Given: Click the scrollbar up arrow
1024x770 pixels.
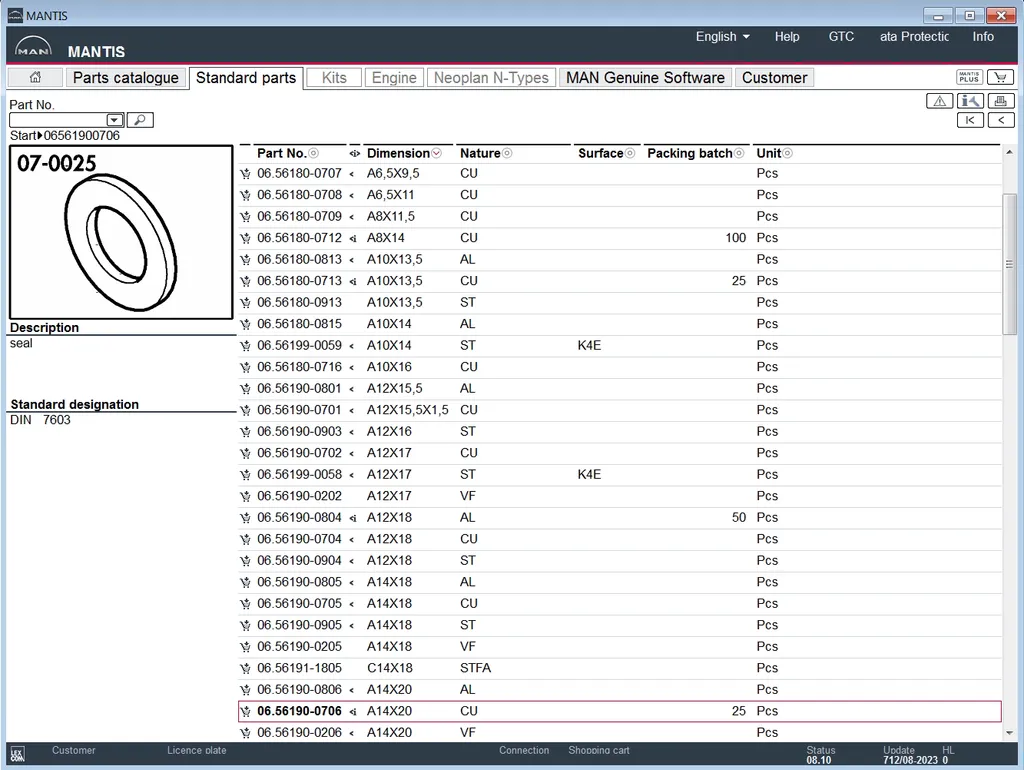Looking at the screenshot, I should 1009,152.
